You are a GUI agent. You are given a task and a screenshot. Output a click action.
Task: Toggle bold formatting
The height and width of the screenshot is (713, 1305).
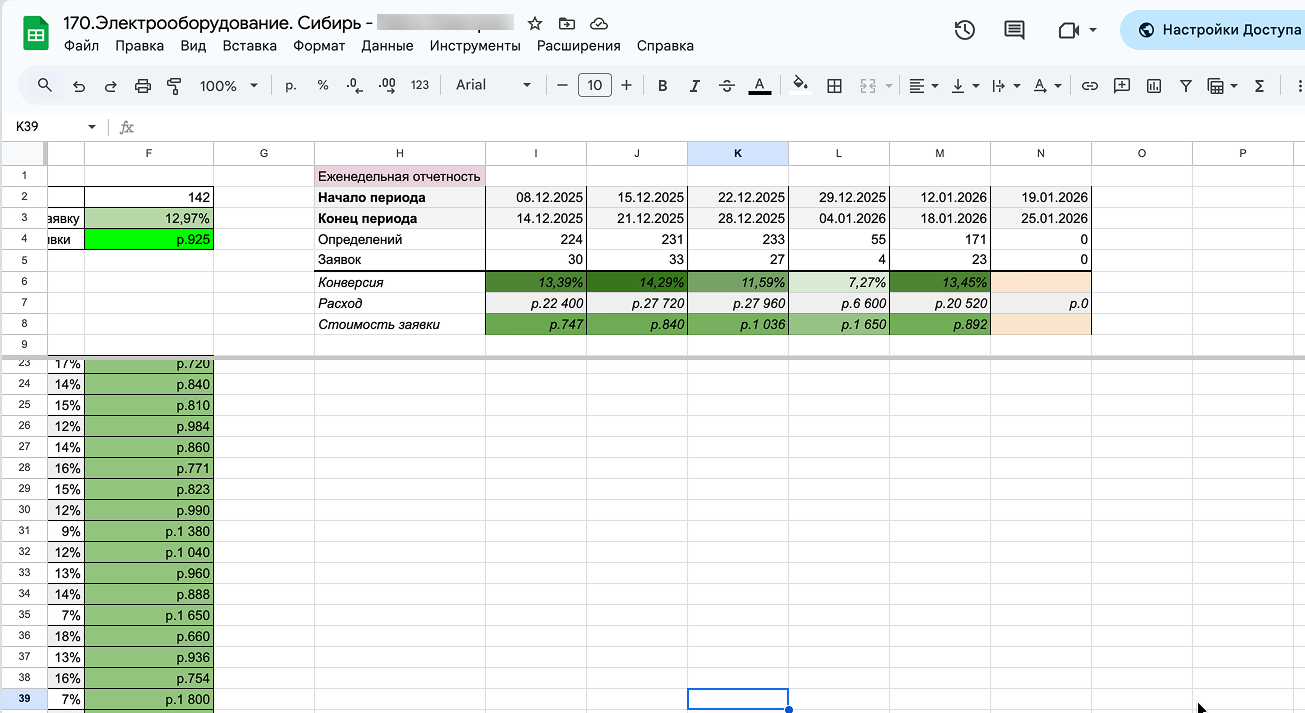(x=662, y=86)
